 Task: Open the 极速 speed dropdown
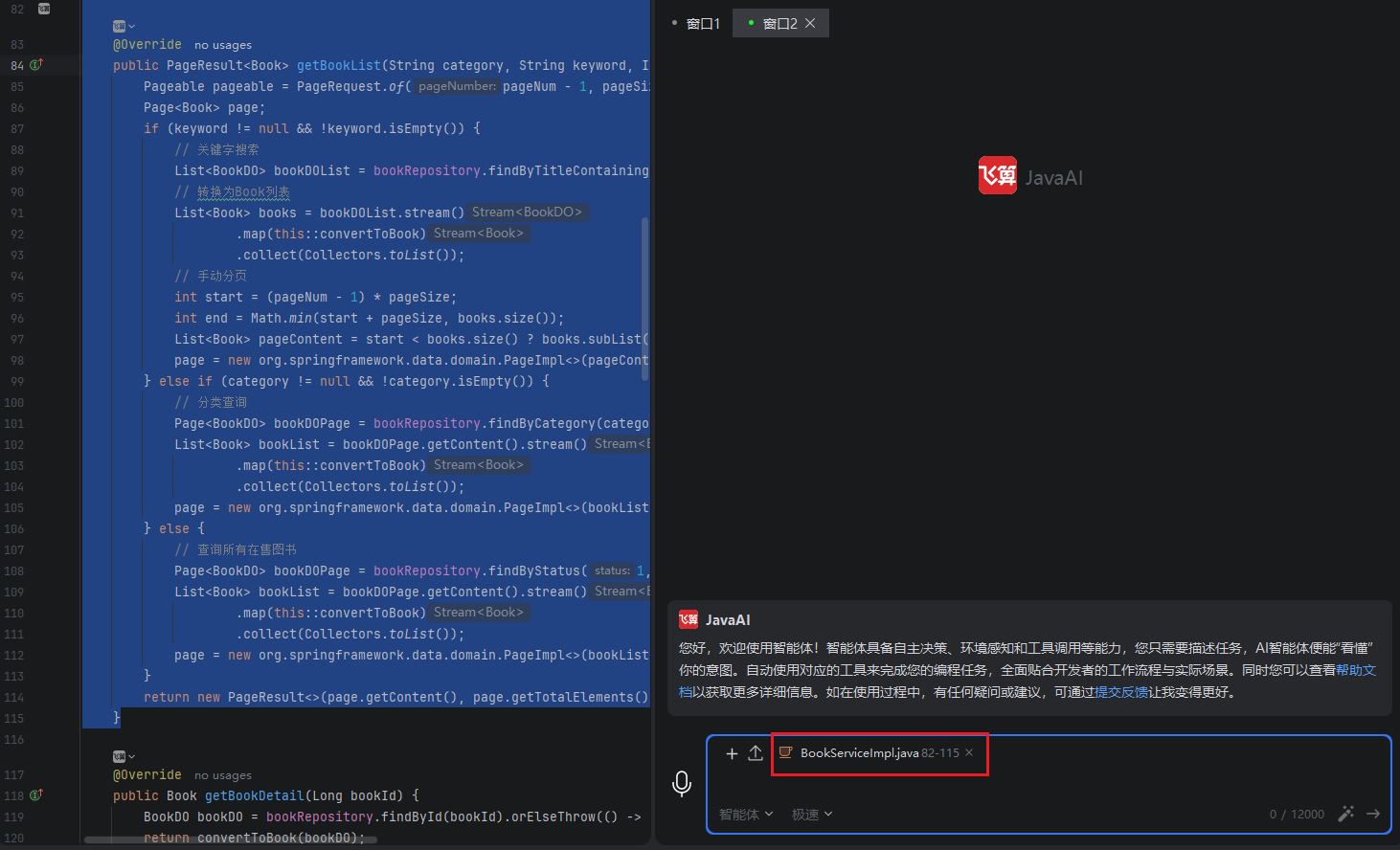coord(812,814)
